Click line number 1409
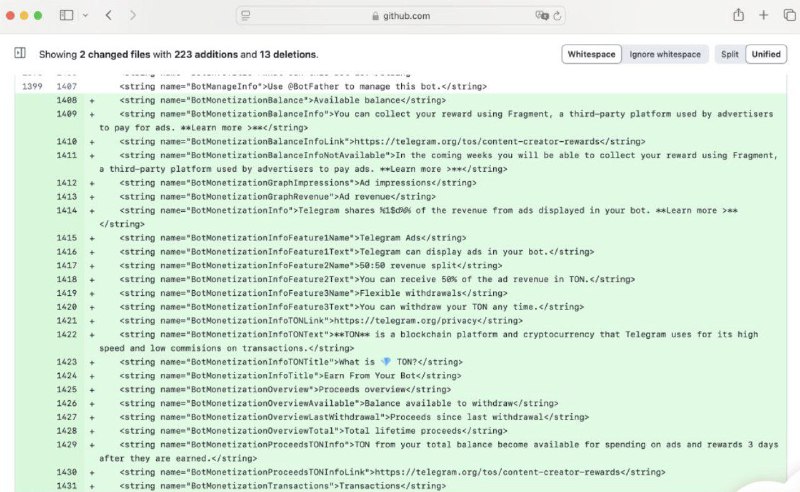This screenshot has height=492, width=800. point(67,114)
